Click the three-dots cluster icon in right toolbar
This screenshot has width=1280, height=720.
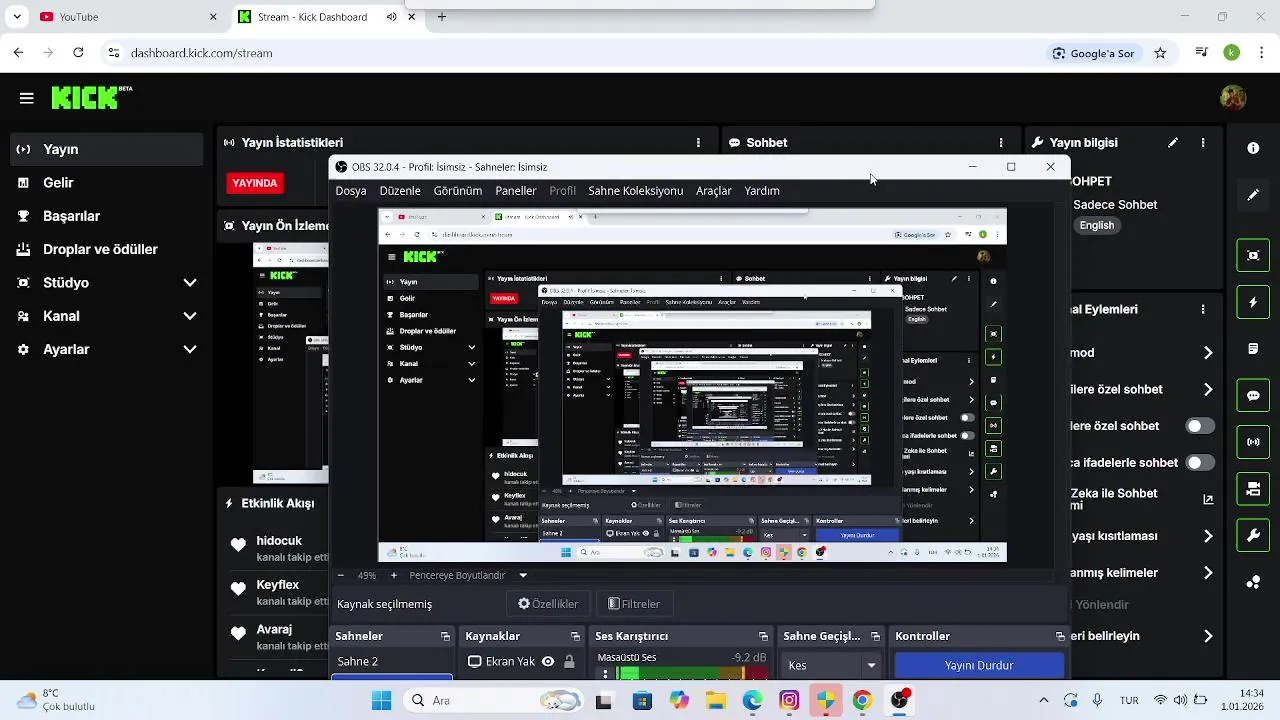coord(1253,582)
